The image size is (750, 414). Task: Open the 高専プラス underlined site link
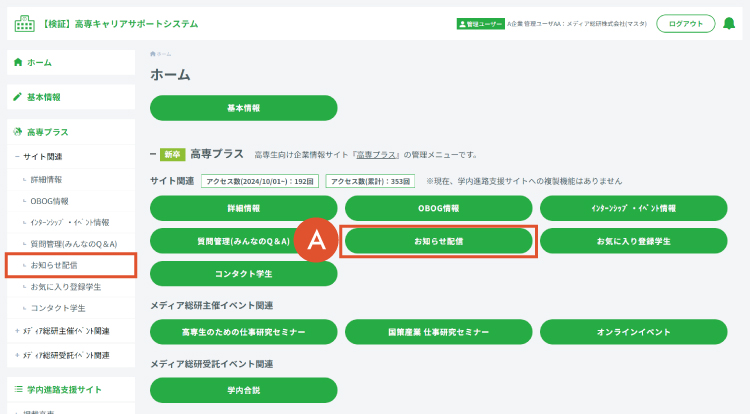[376, 155]
